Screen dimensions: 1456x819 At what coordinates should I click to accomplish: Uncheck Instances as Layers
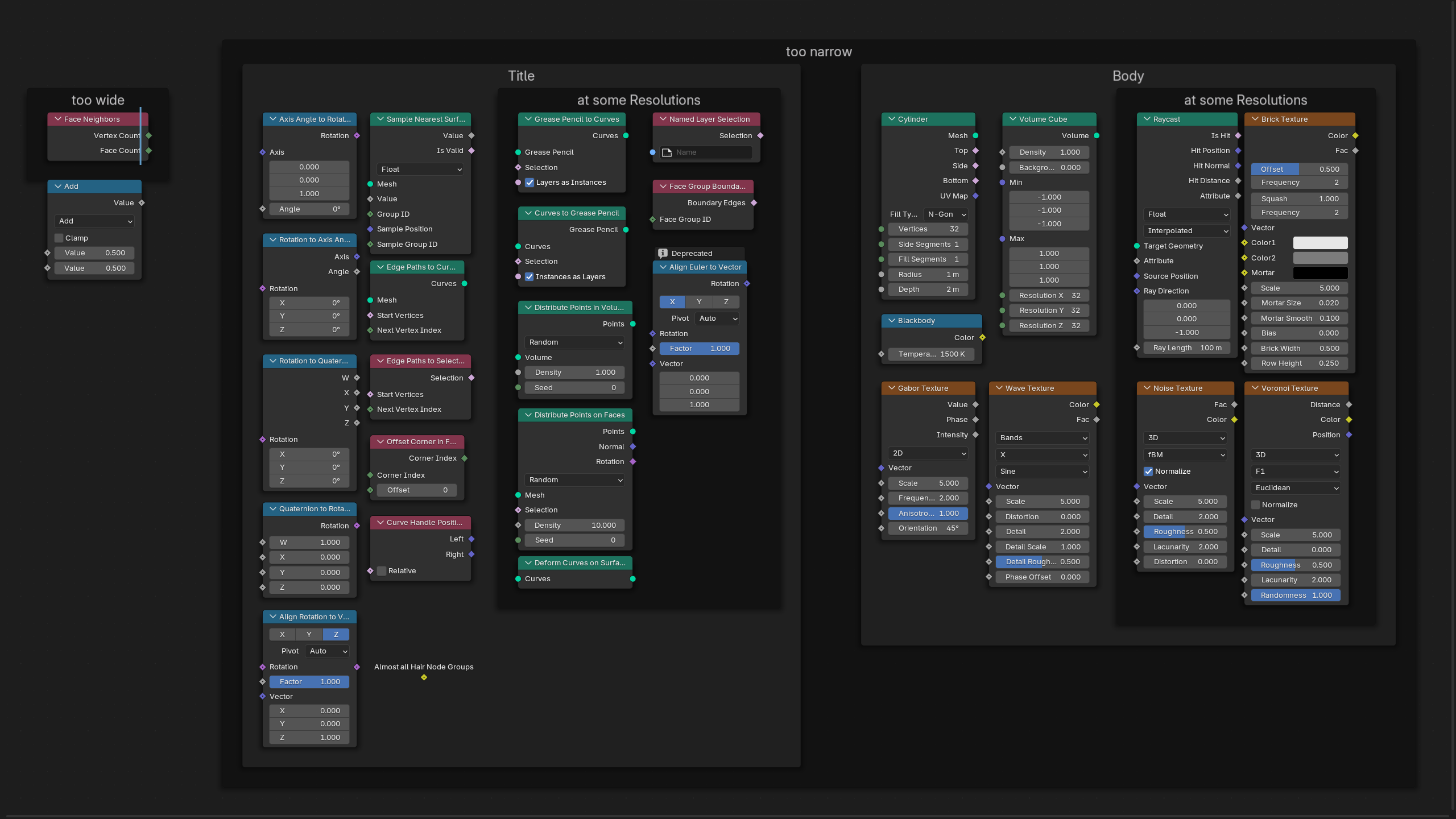530,277
